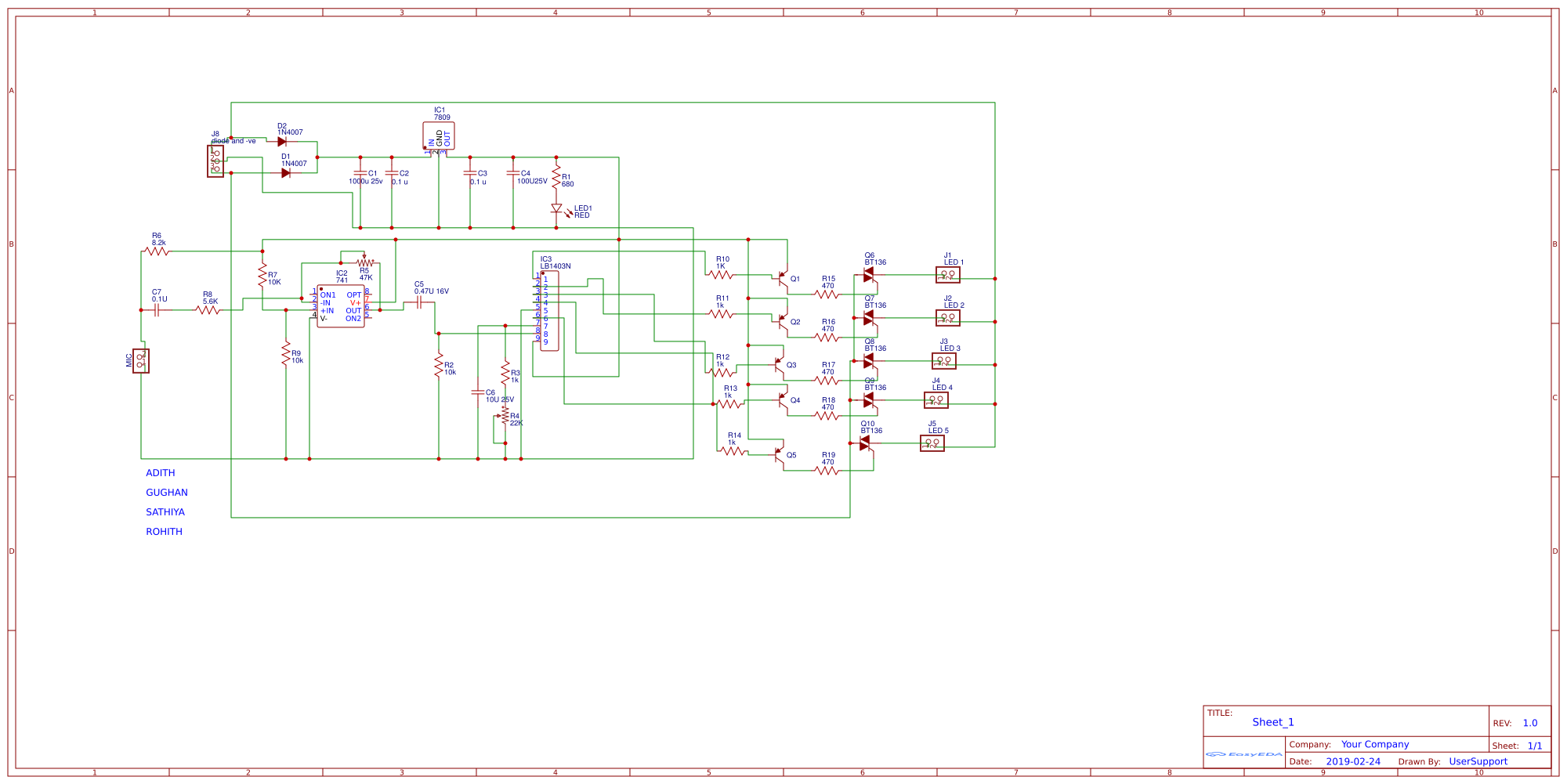Click the MIC connector symbol
Viewport: 1567px width, 784px height.
(x=140, y=361)
